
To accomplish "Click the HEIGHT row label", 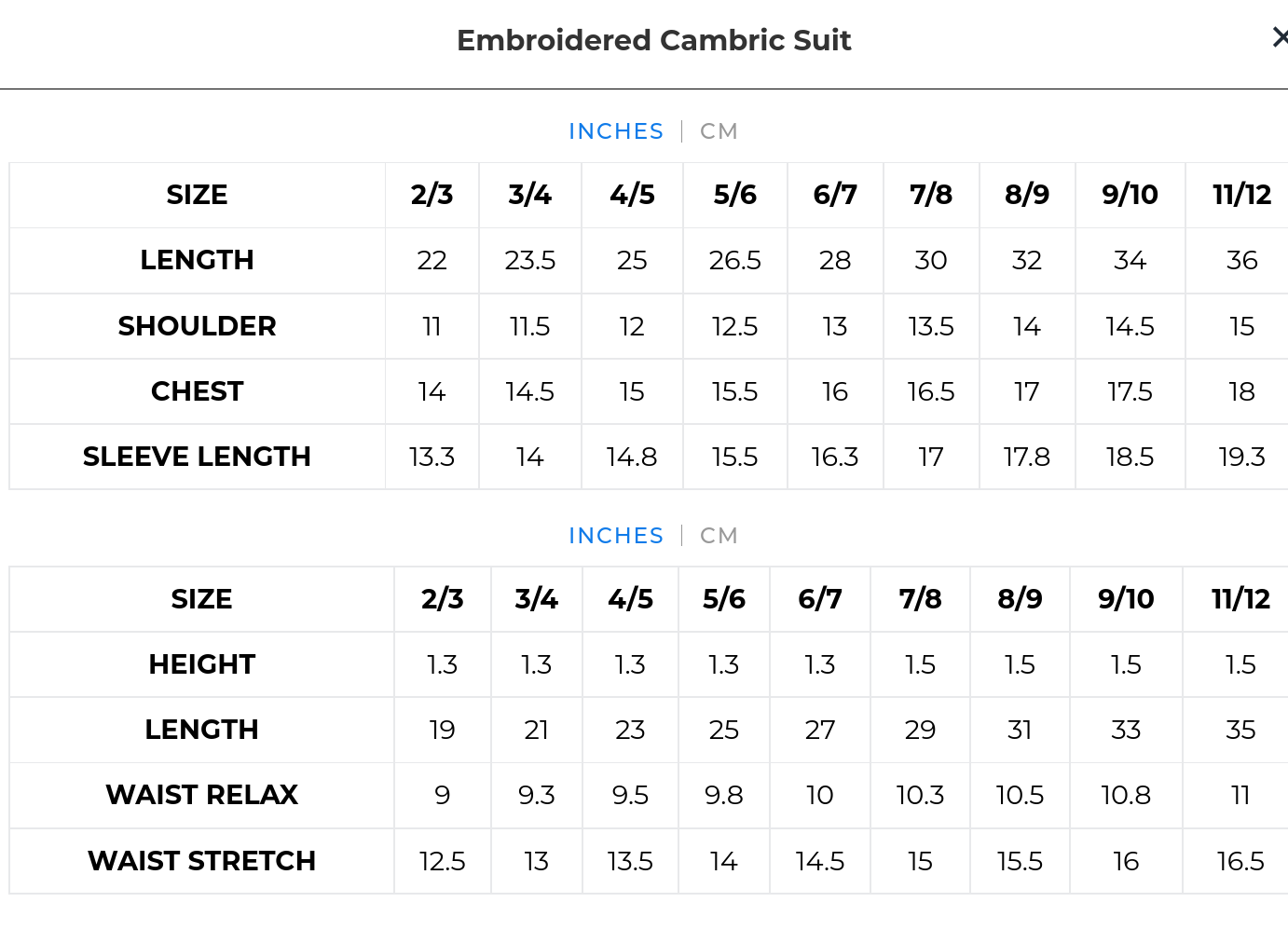I will click(201, 664).
